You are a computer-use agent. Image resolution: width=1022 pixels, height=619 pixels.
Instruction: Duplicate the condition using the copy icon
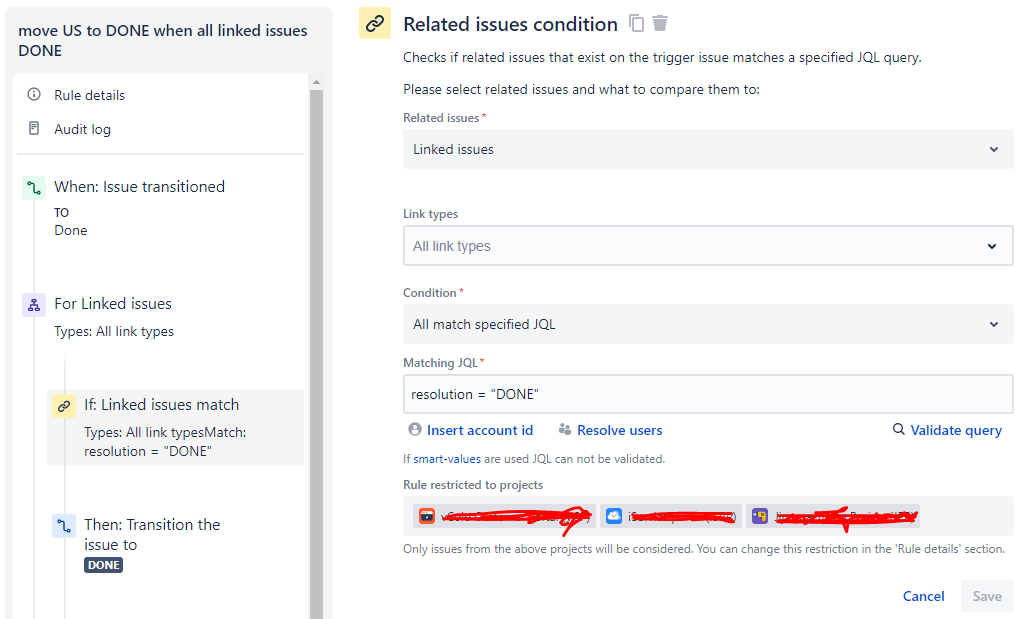637,22
